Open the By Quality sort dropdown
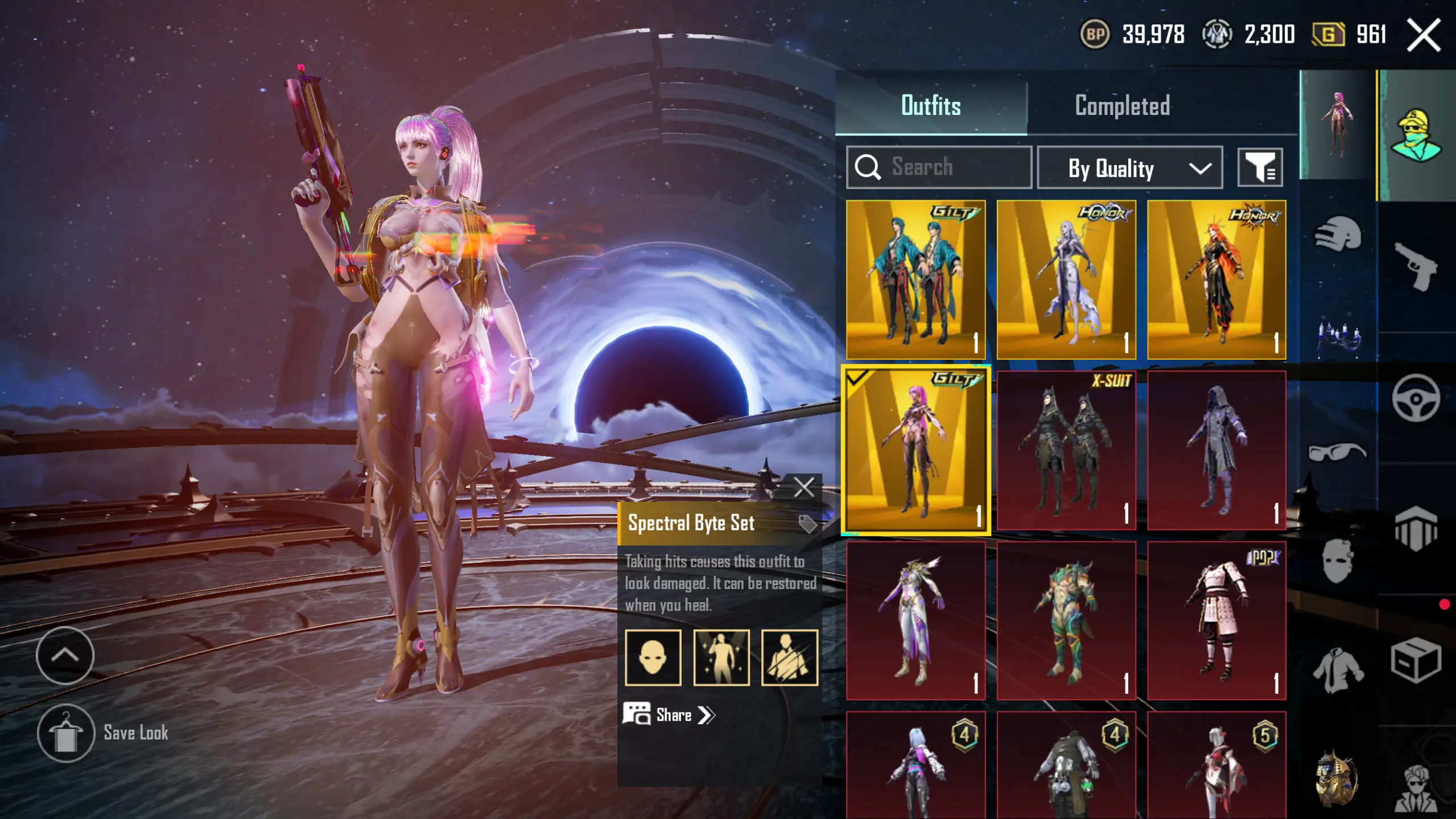The height and width of the screenshot is (819, 1456). (1130, 167)
